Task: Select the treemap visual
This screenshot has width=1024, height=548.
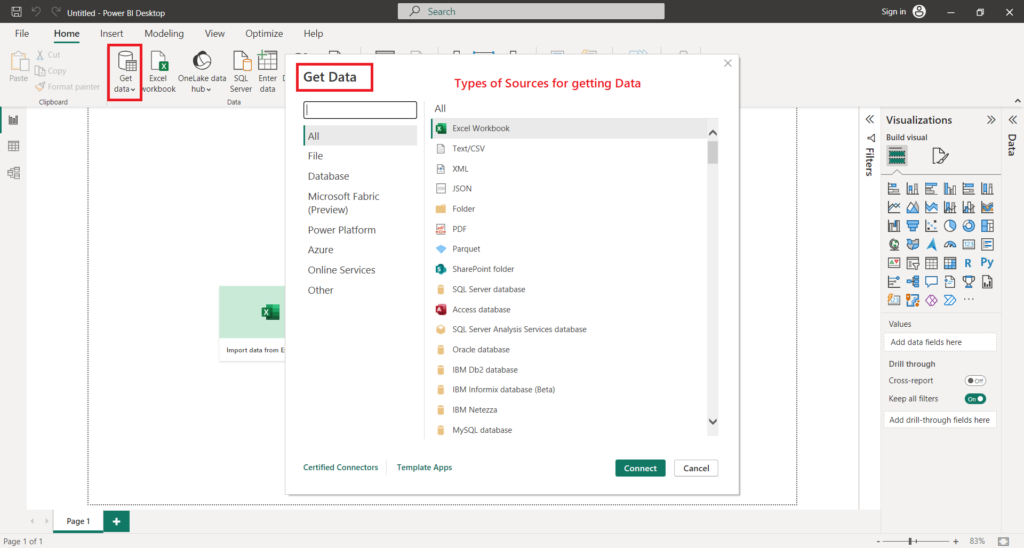Action: click(987, 226)
